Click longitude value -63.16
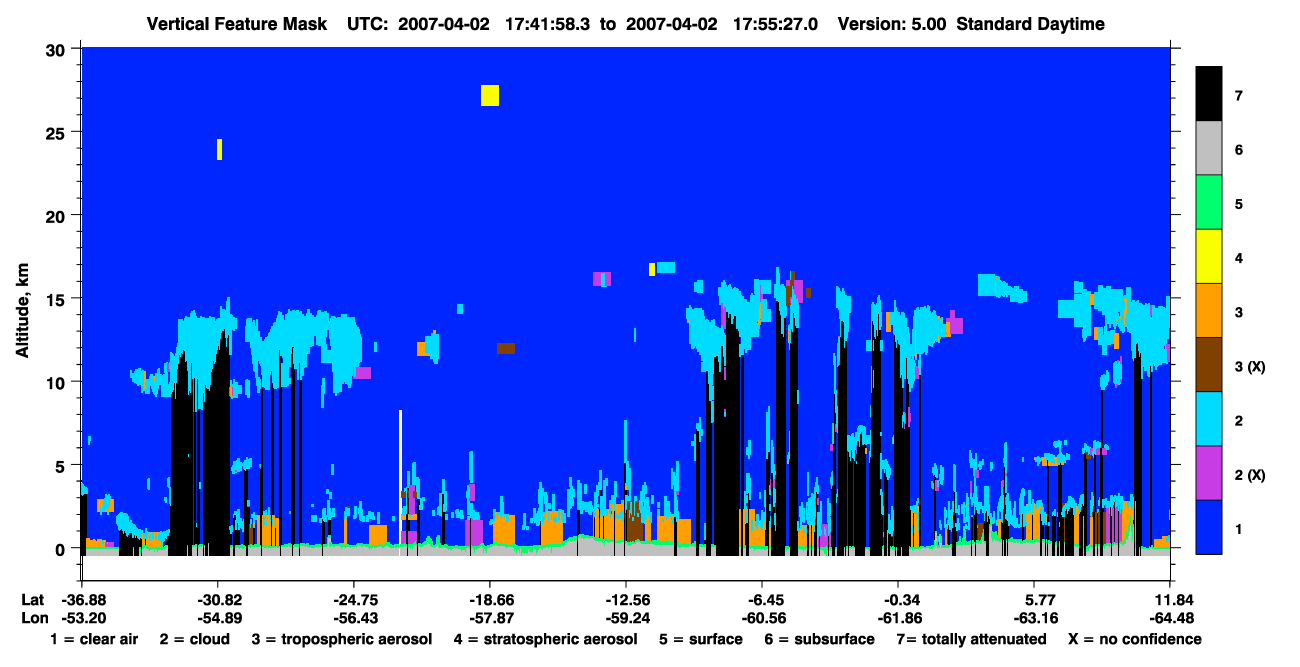This screenshot has width=1300, height=667. pyautogui.click(x=1034, y=617)
